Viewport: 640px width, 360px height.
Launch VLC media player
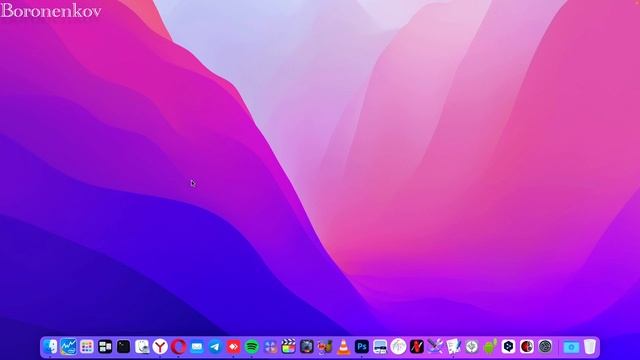344,347
